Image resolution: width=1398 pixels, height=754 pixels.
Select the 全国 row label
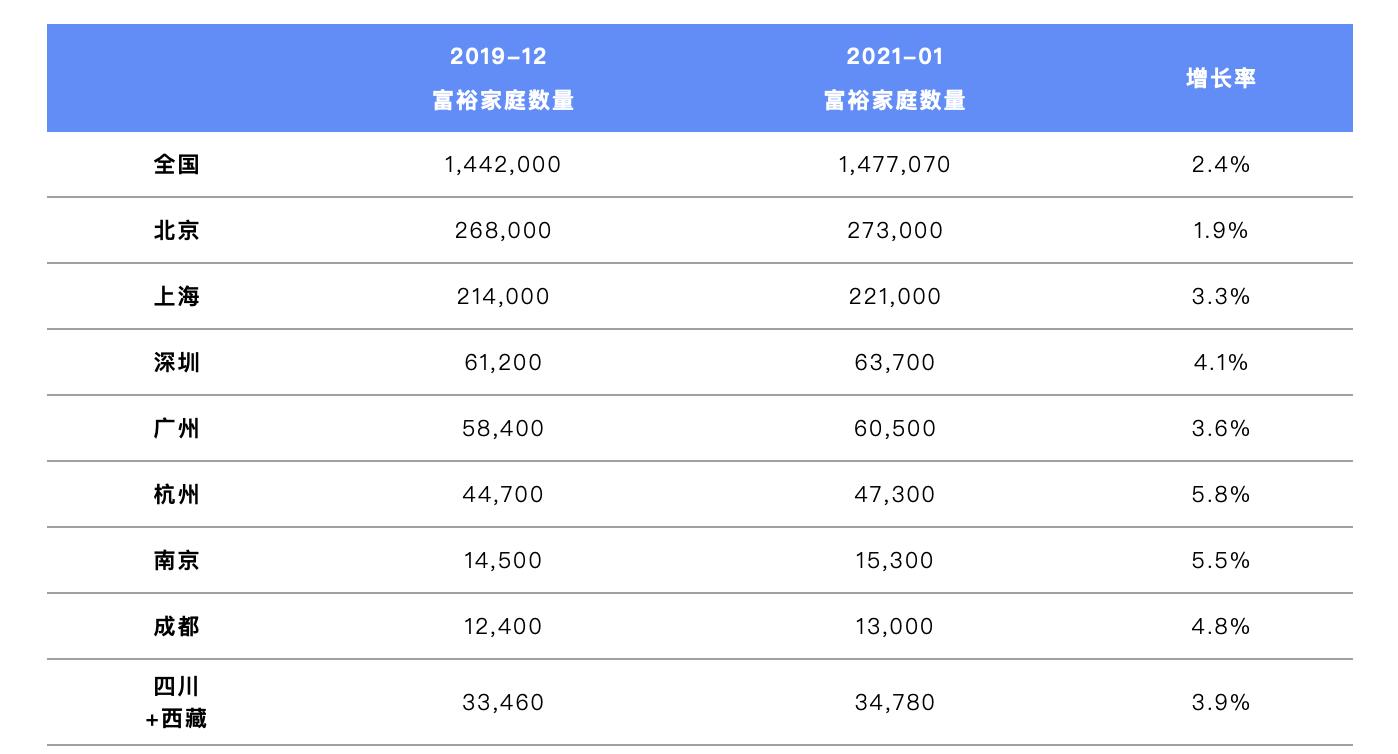[177, 164]
